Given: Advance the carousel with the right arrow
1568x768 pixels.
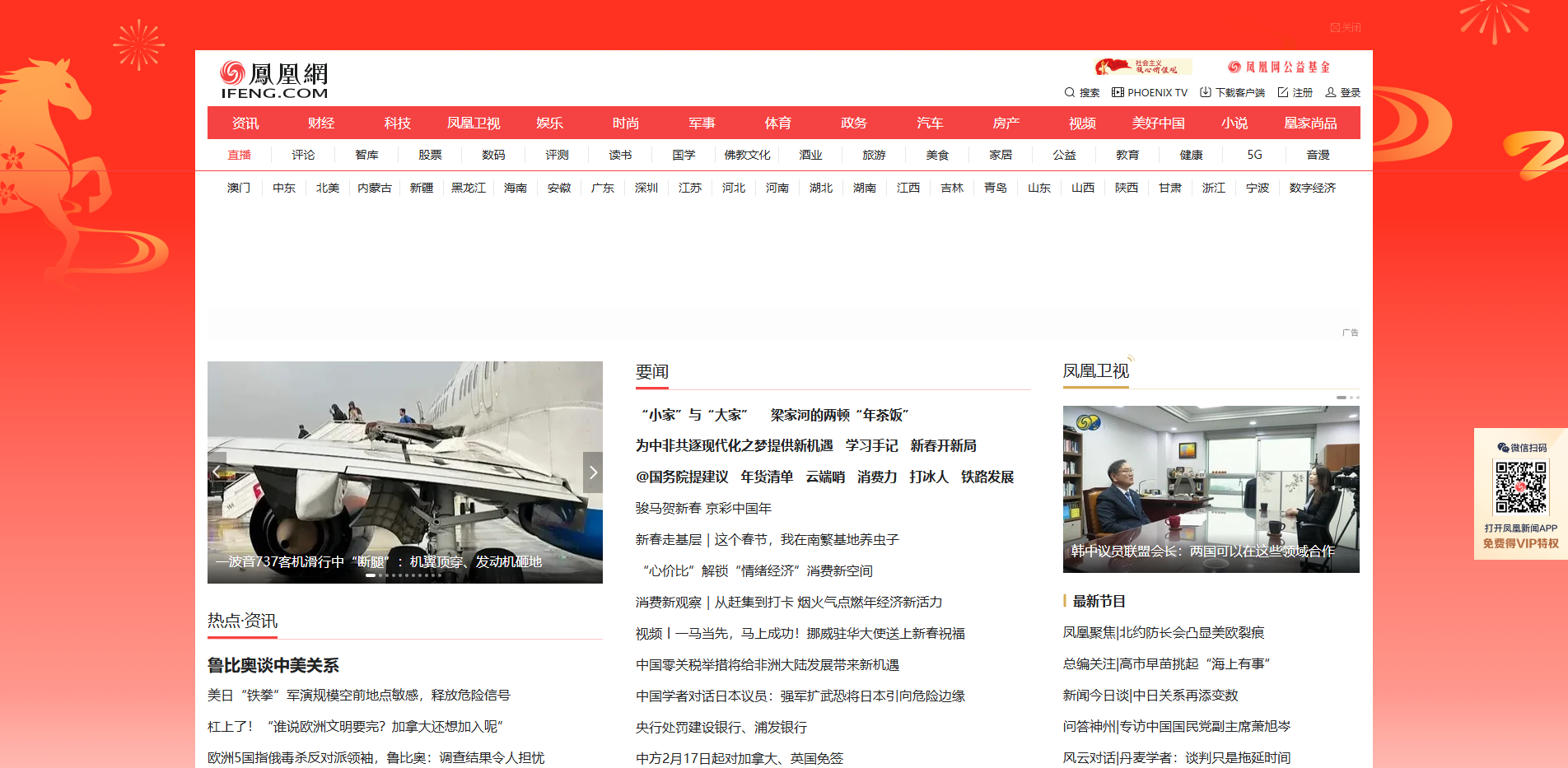Looking at the screenshot, I should [x=592, y=472].
